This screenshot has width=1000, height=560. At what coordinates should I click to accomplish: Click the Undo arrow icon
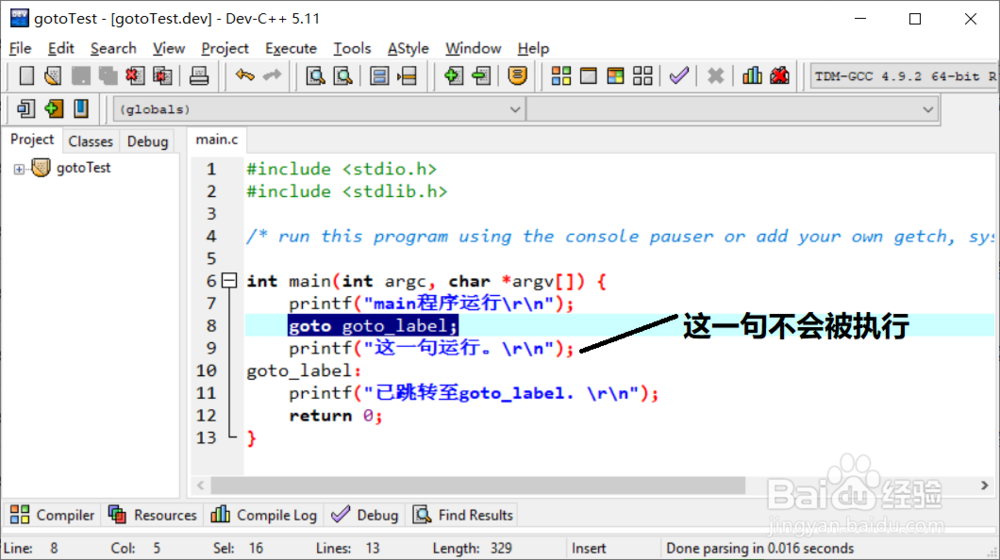point(245,76)
